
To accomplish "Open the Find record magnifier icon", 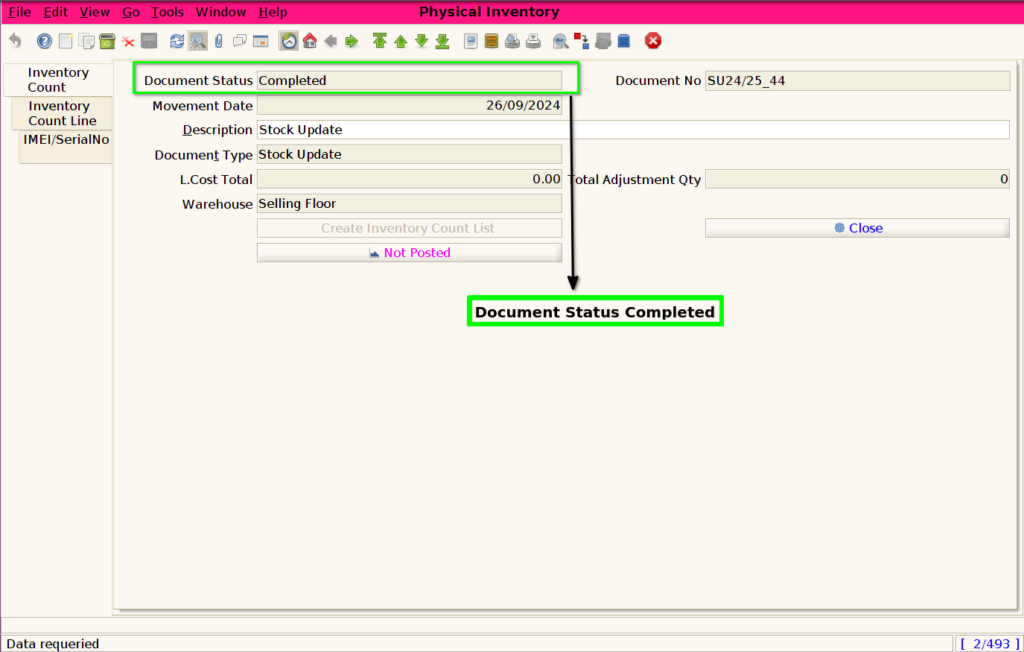I will click(x=197, y=41).
